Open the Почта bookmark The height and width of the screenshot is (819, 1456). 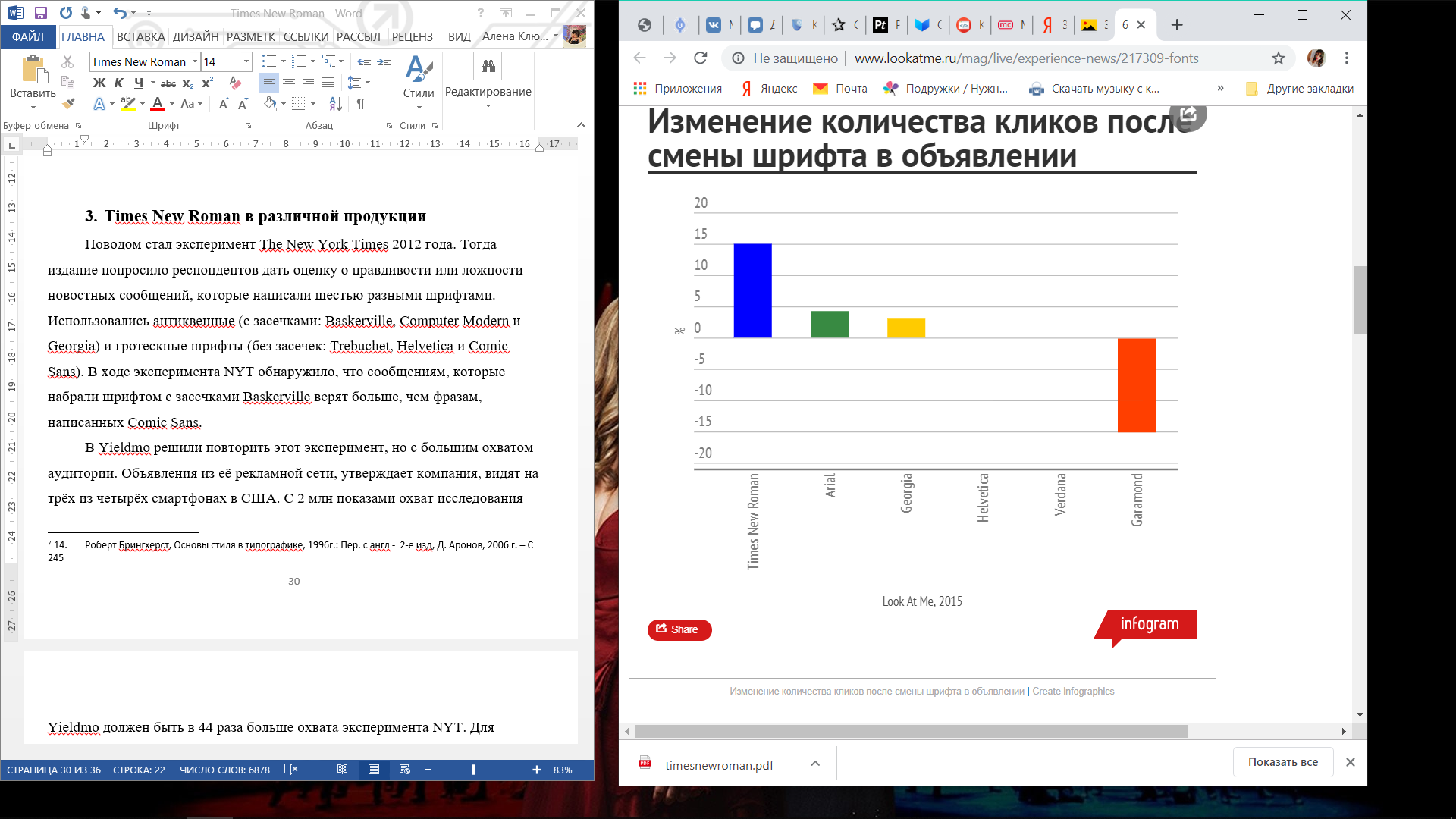[839, 89]
